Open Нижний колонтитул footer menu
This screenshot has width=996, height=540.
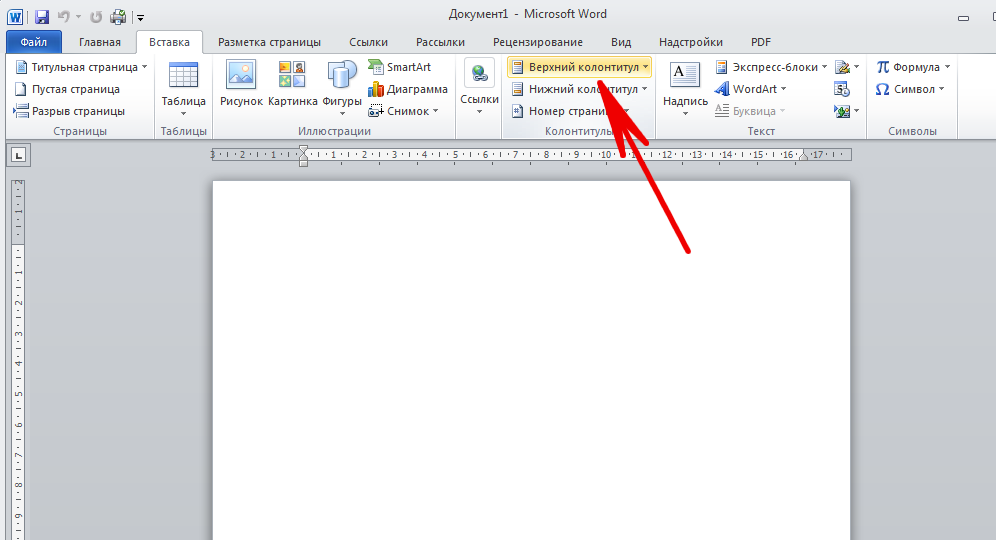pos(579,89)
